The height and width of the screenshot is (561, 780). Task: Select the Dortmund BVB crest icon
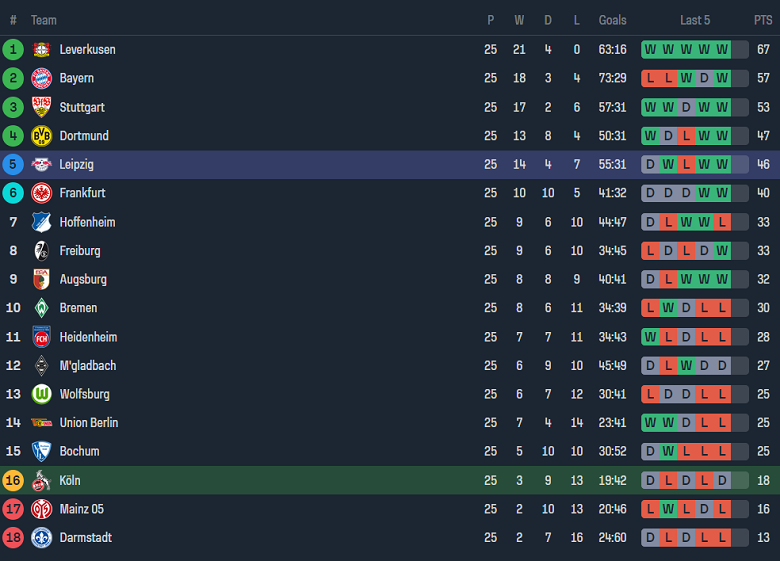click(x=41, y=136)
